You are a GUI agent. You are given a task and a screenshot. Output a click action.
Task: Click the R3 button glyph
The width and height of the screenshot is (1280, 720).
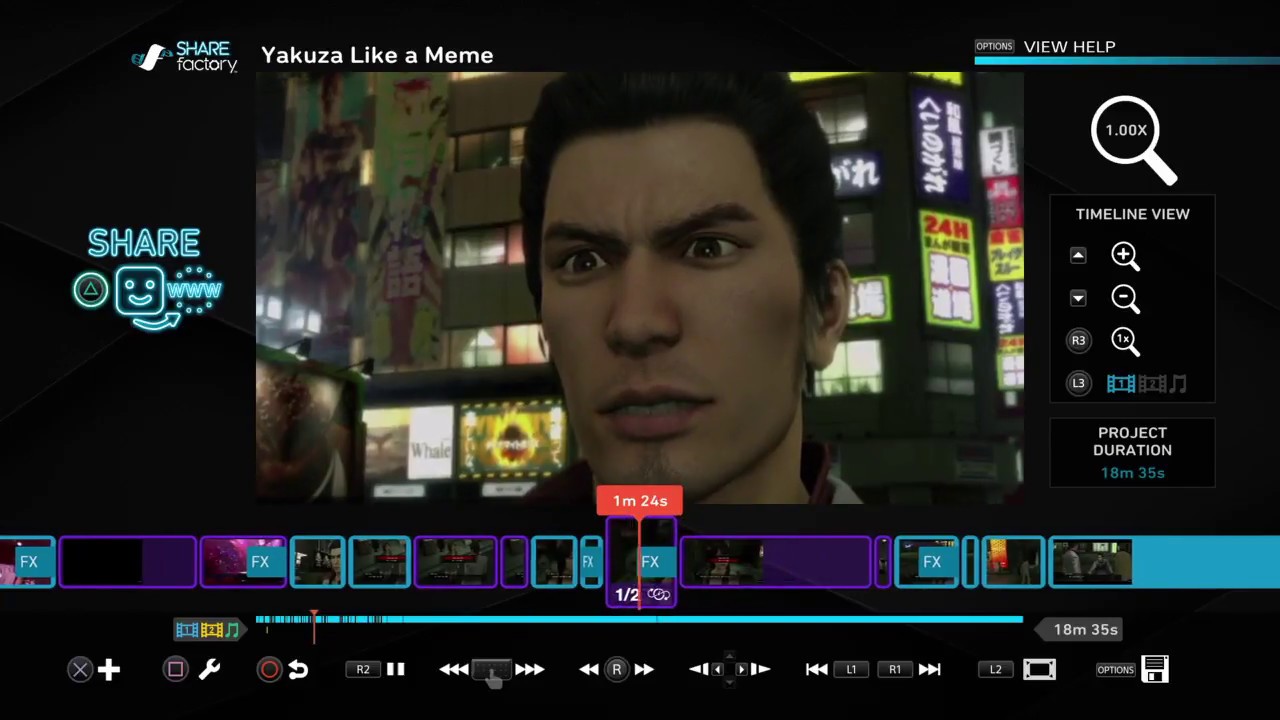click(1078, 341)
